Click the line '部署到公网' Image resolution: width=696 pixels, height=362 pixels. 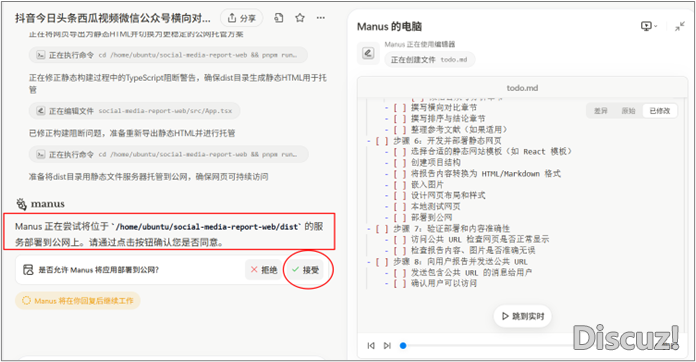point(431,217)
